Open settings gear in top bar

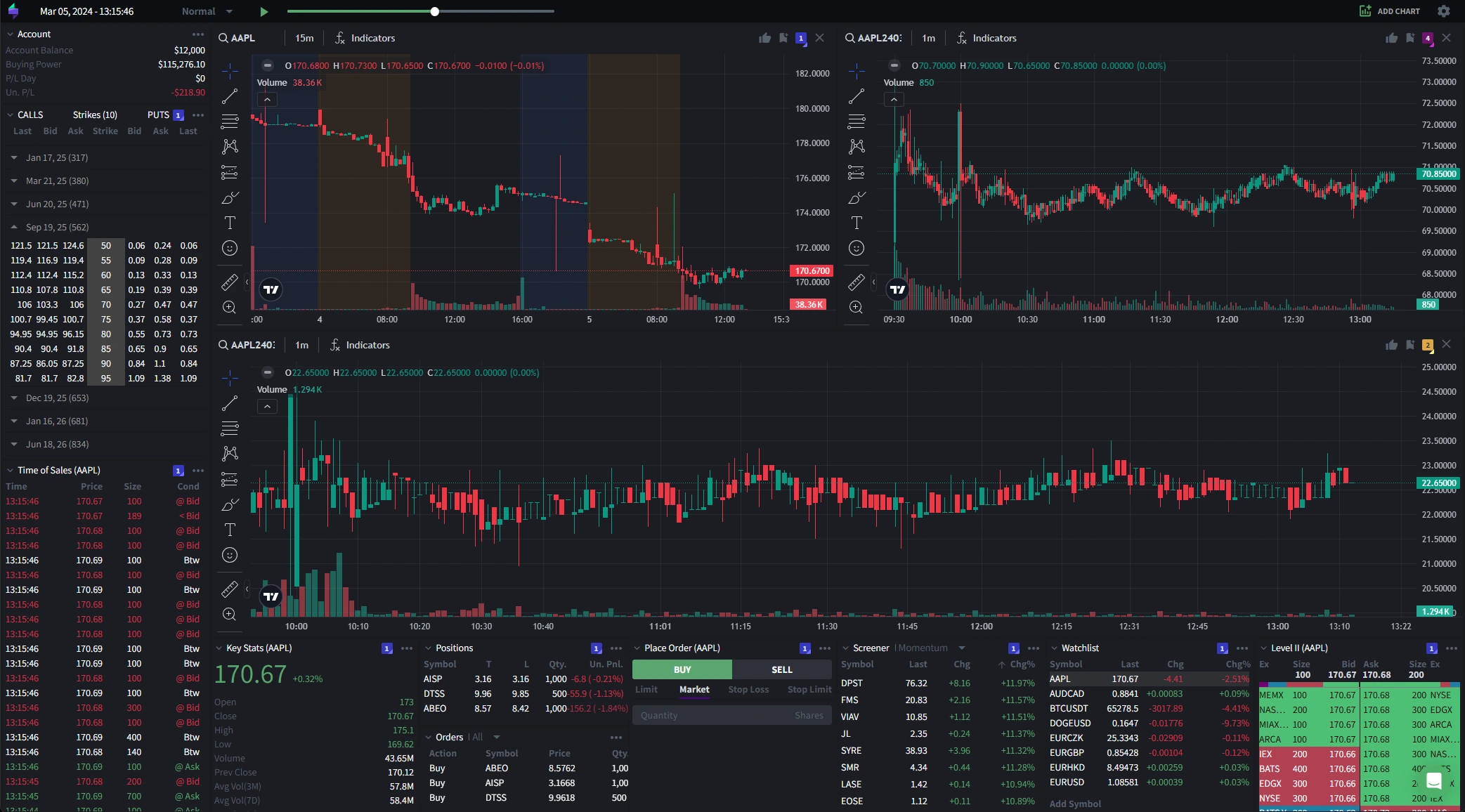pyautogui.click(x=1443, y=11)
